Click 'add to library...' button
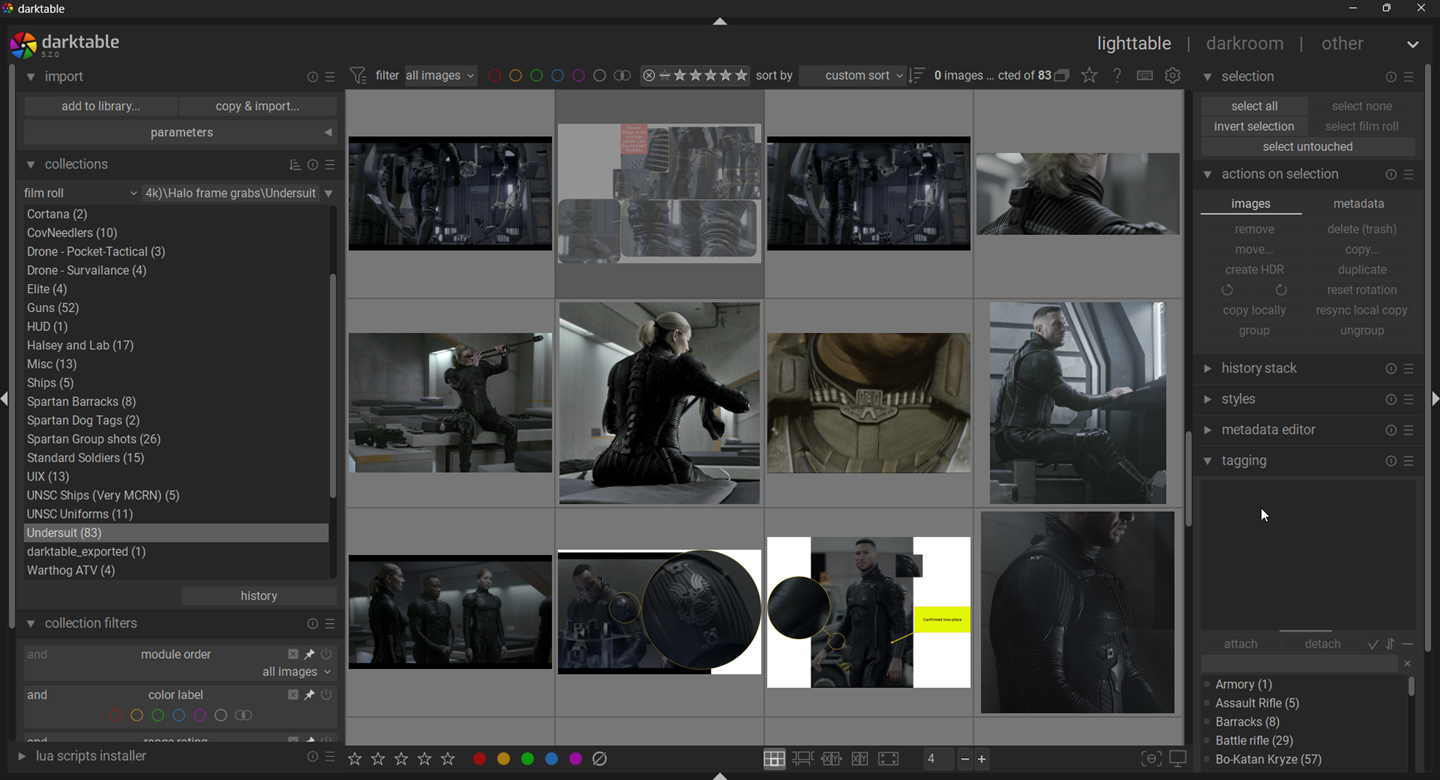 point(101,106)
